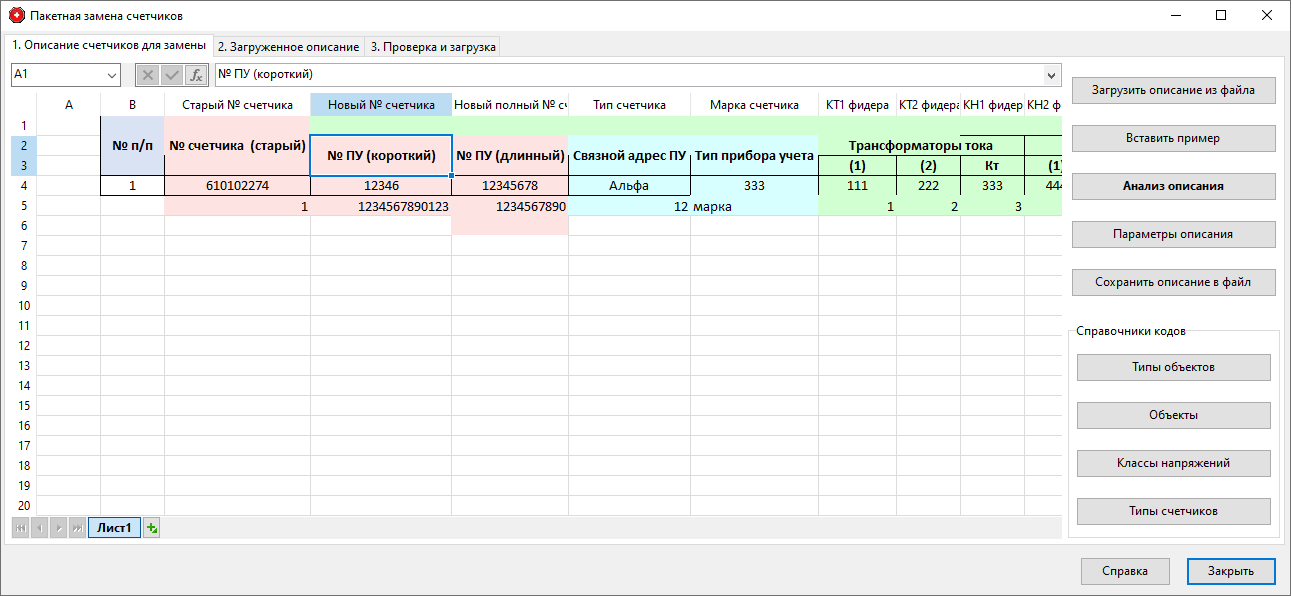The width and height of the screenshot is (1291, 596).
Task: Click the previous-sheet arrow icon
Action: pos(40,527)
